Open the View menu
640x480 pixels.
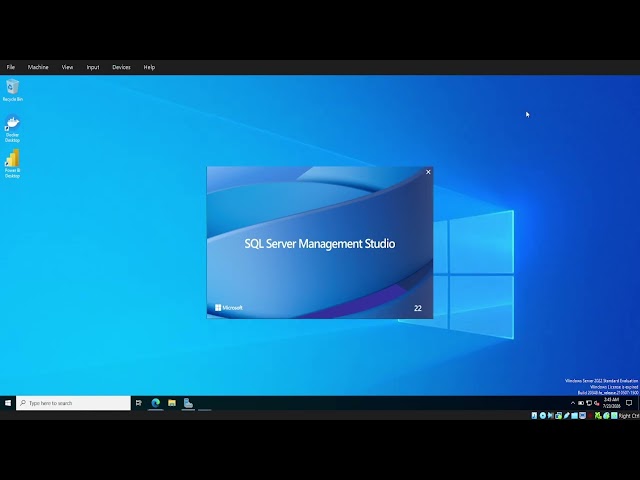pyautogui.click(x=67, y=67)
